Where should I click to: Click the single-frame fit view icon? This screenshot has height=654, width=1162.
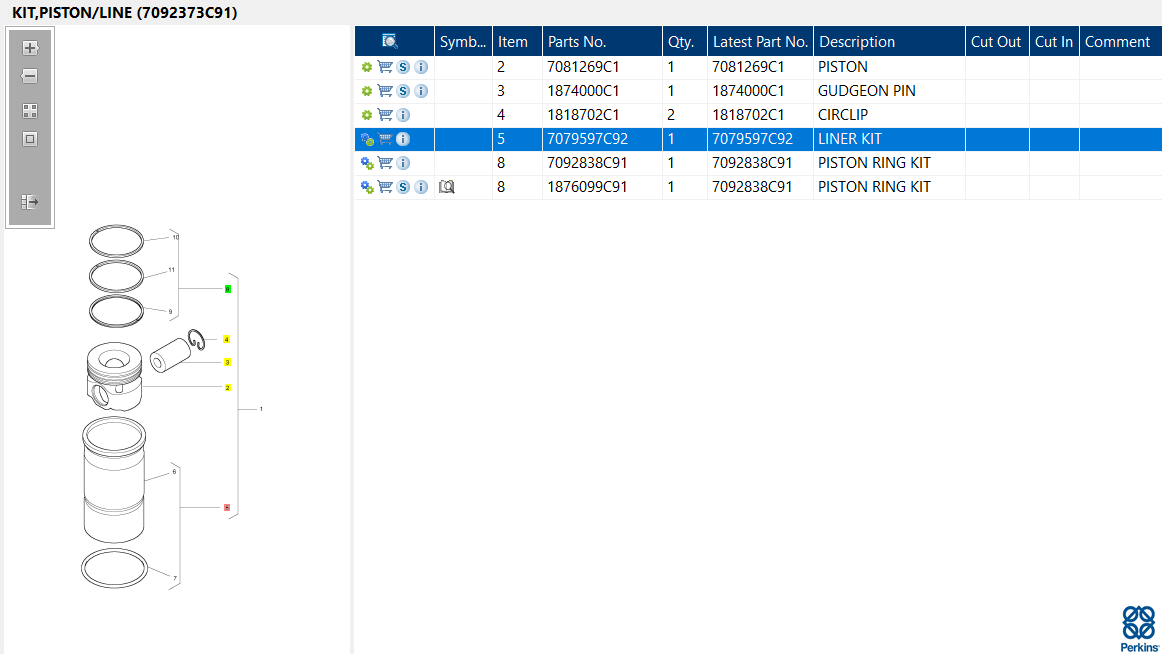pyautogui.click(x=30, y=139)
